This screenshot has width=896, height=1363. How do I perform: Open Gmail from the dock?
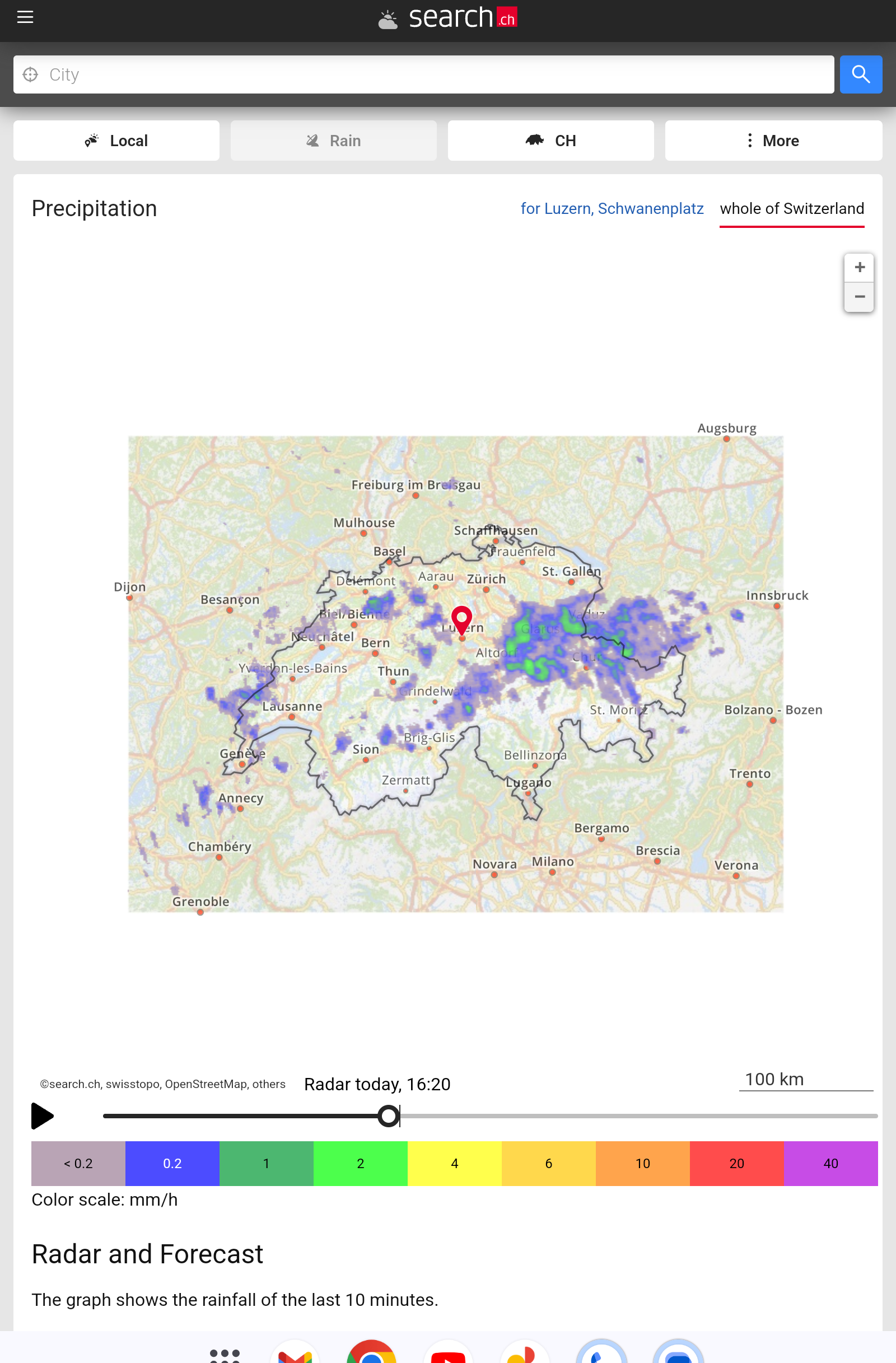point(295,1353)
